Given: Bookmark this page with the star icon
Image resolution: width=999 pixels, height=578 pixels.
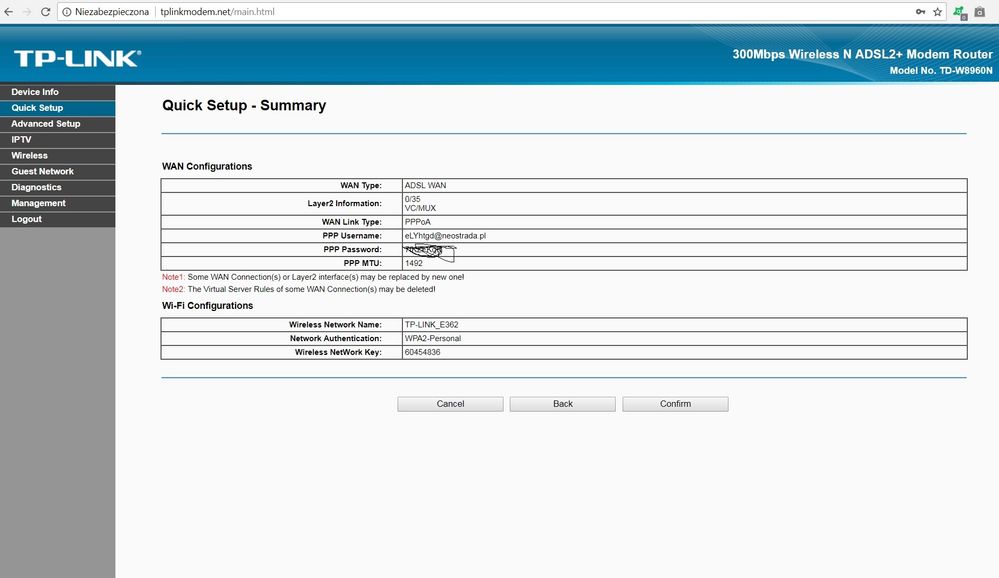Looking at the screenshot, I should 937,12.
